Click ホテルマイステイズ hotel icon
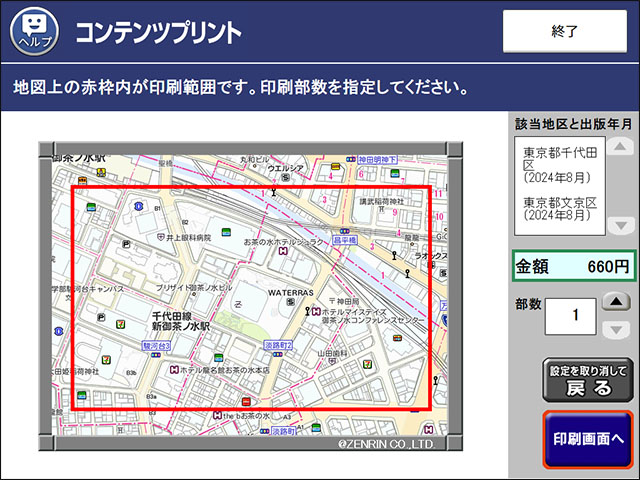The height and width of the screenshot is (480, 640). (x=316, y=312)
